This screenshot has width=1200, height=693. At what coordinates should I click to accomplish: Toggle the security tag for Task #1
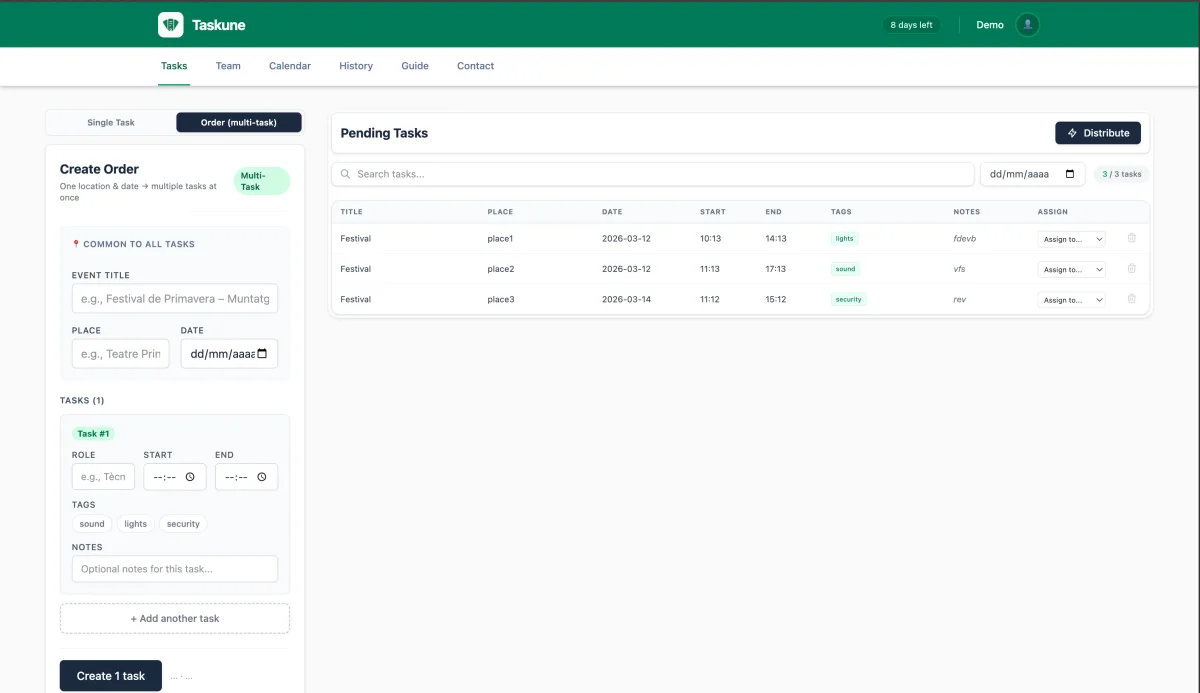pyautogui.click(x=182, y=523)
